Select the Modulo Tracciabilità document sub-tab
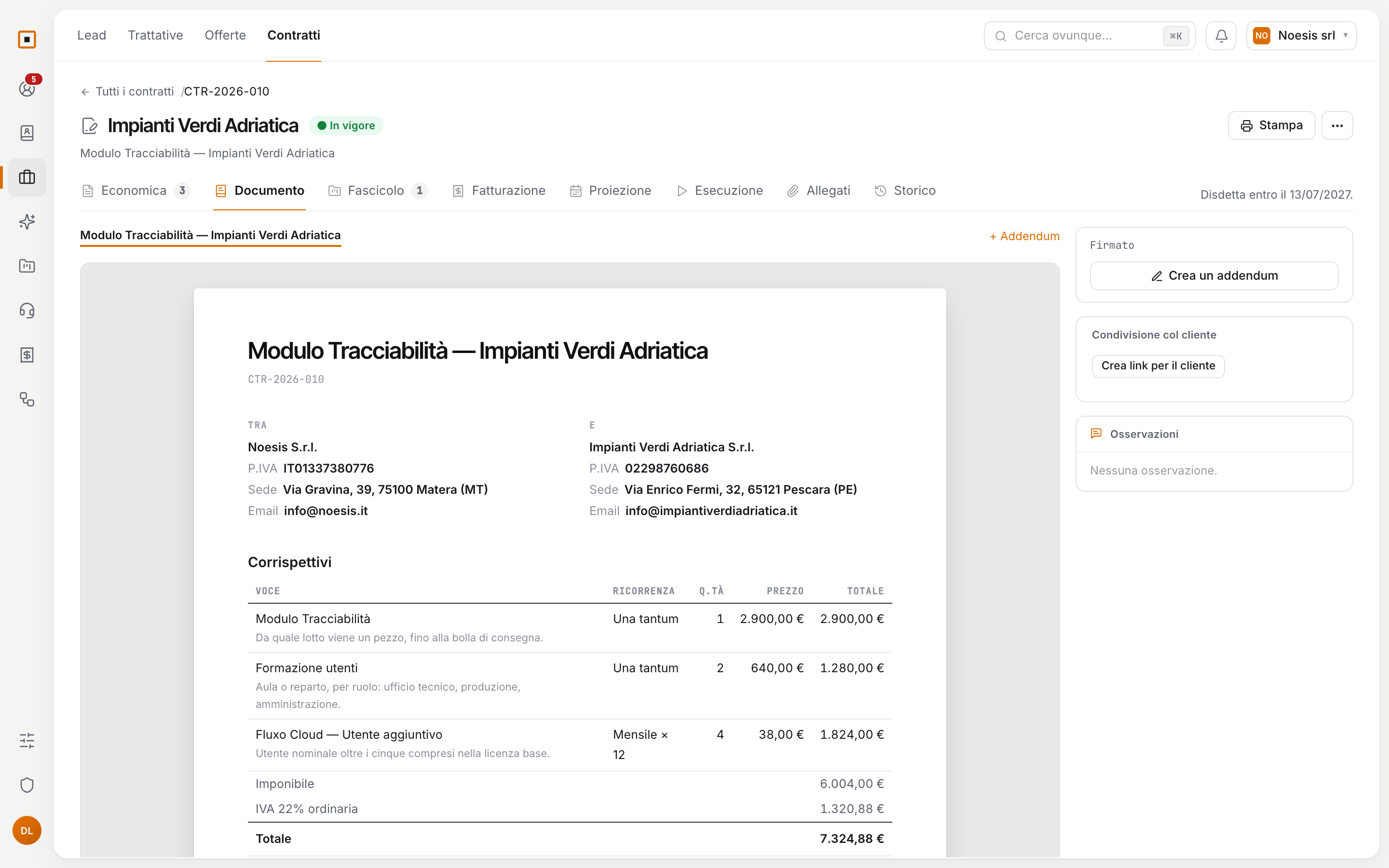The width and height of the screenshot is (1389, 868). coord(210,235)
